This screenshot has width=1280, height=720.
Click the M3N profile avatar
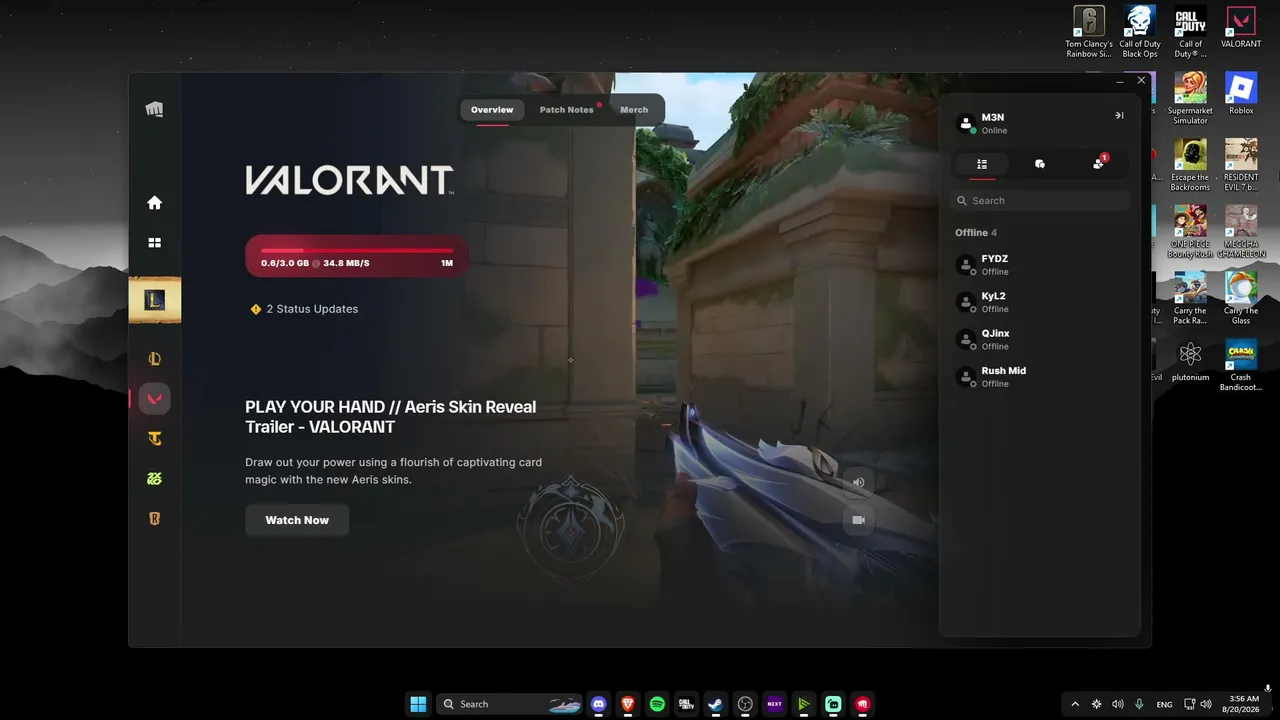point(966,124)
